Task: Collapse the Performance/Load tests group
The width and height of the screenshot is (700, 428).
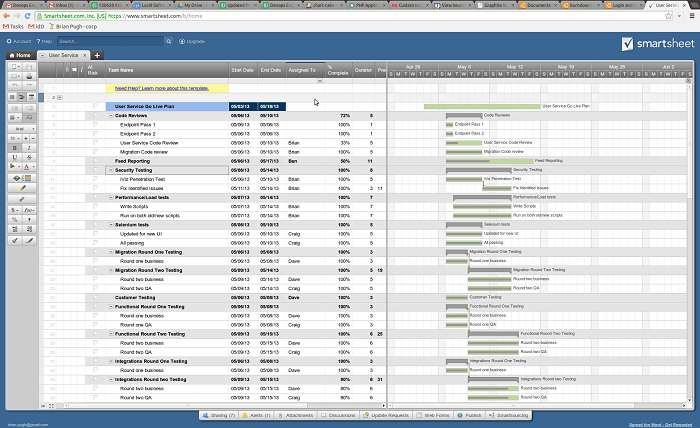Action: click(x=111, y=197)
